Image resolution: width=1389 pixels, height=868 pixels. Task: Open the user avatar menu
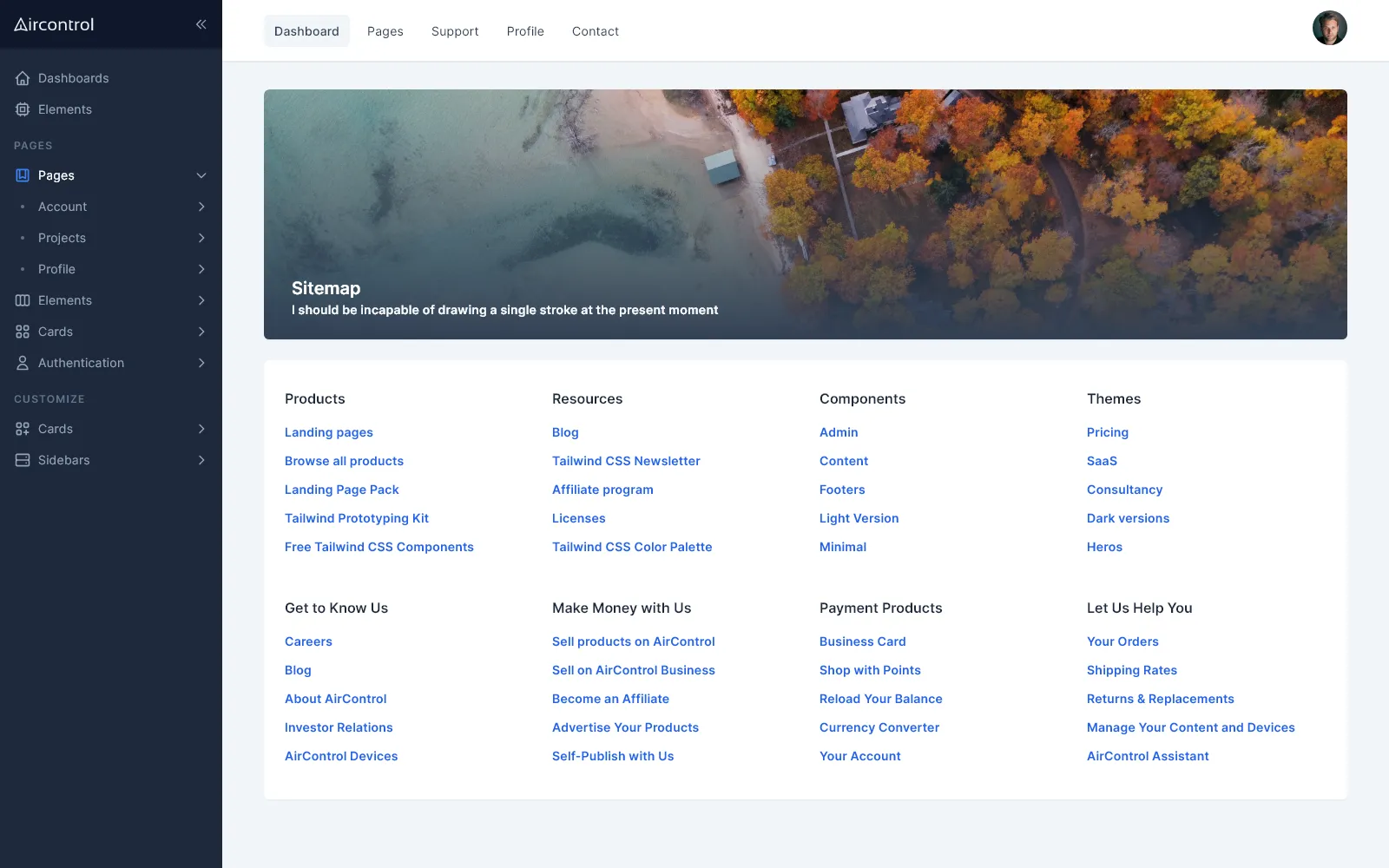1329,28
